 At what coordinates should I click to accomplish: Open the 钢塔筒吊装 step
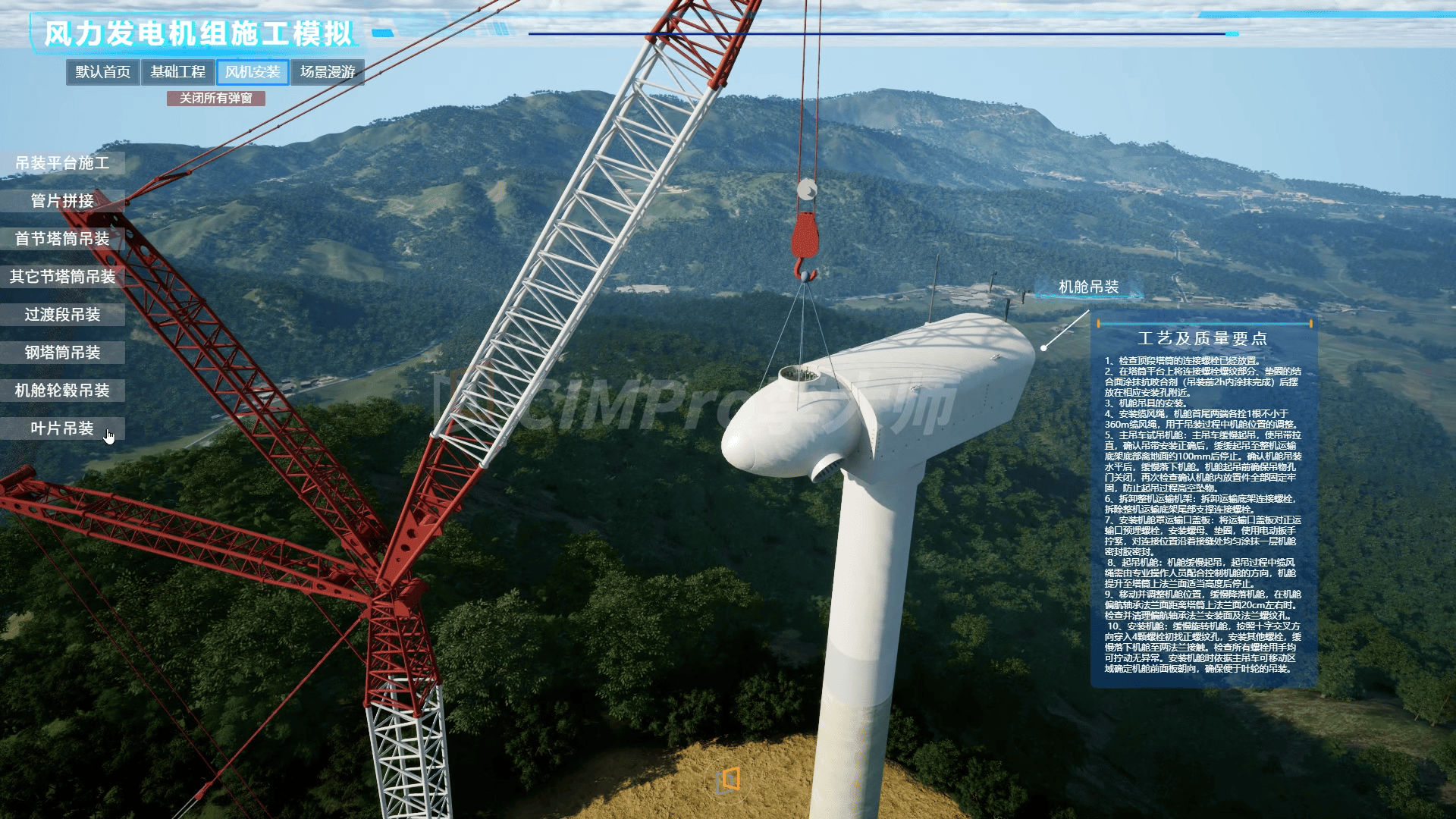pos(62,353)
